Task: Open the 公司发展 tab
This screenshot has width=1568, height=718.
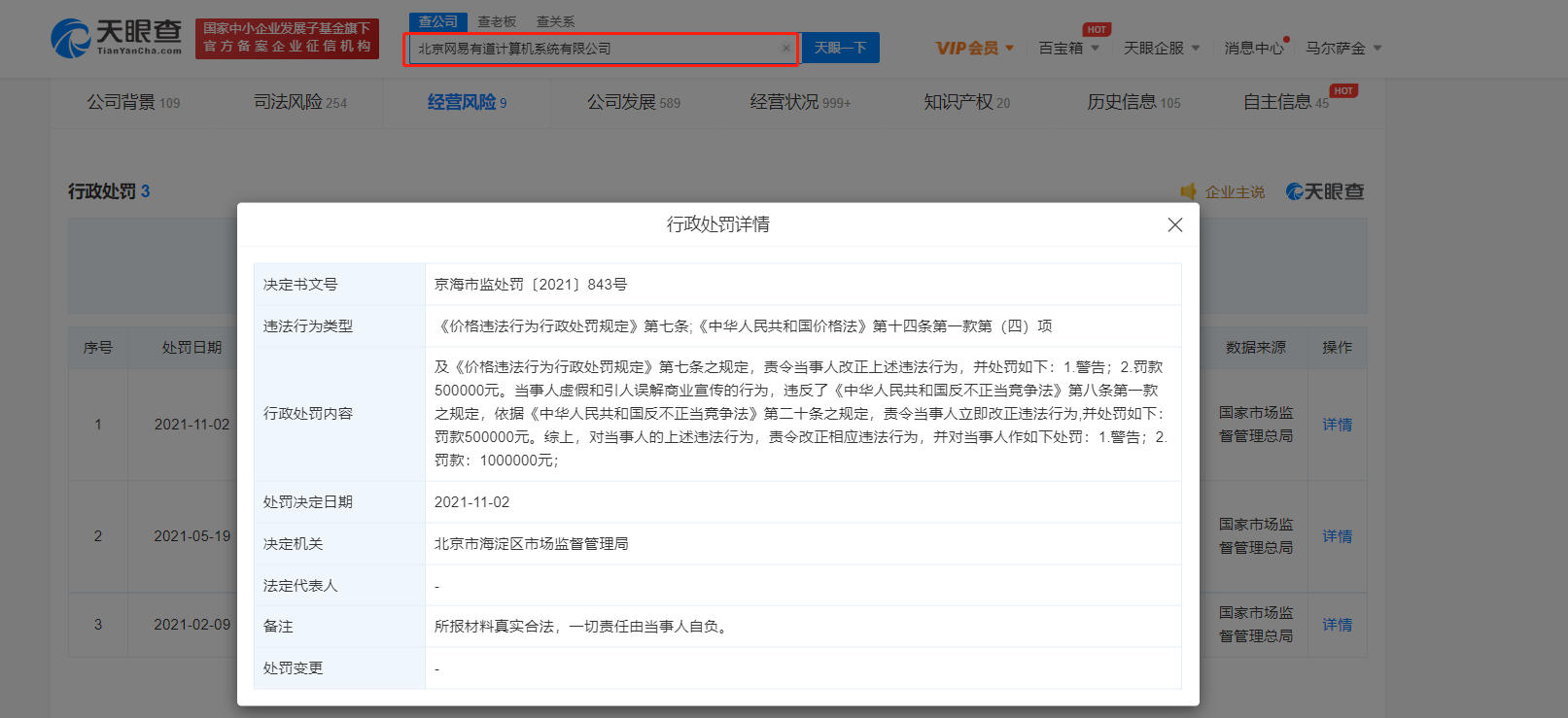Action: [x=634, y=102]
